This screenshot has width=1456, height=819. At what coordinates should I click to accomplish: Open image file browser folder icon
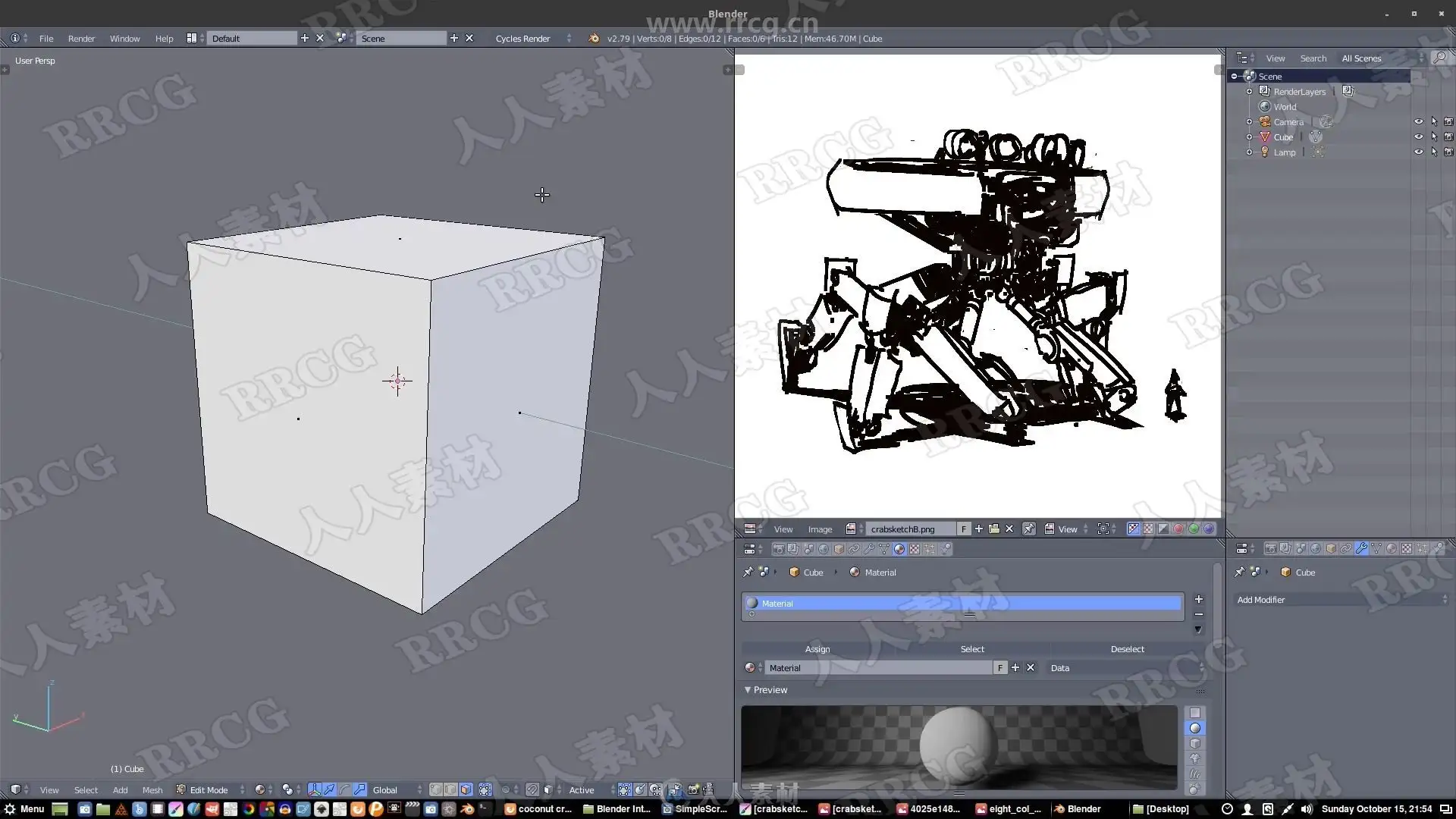pos(993,529)
